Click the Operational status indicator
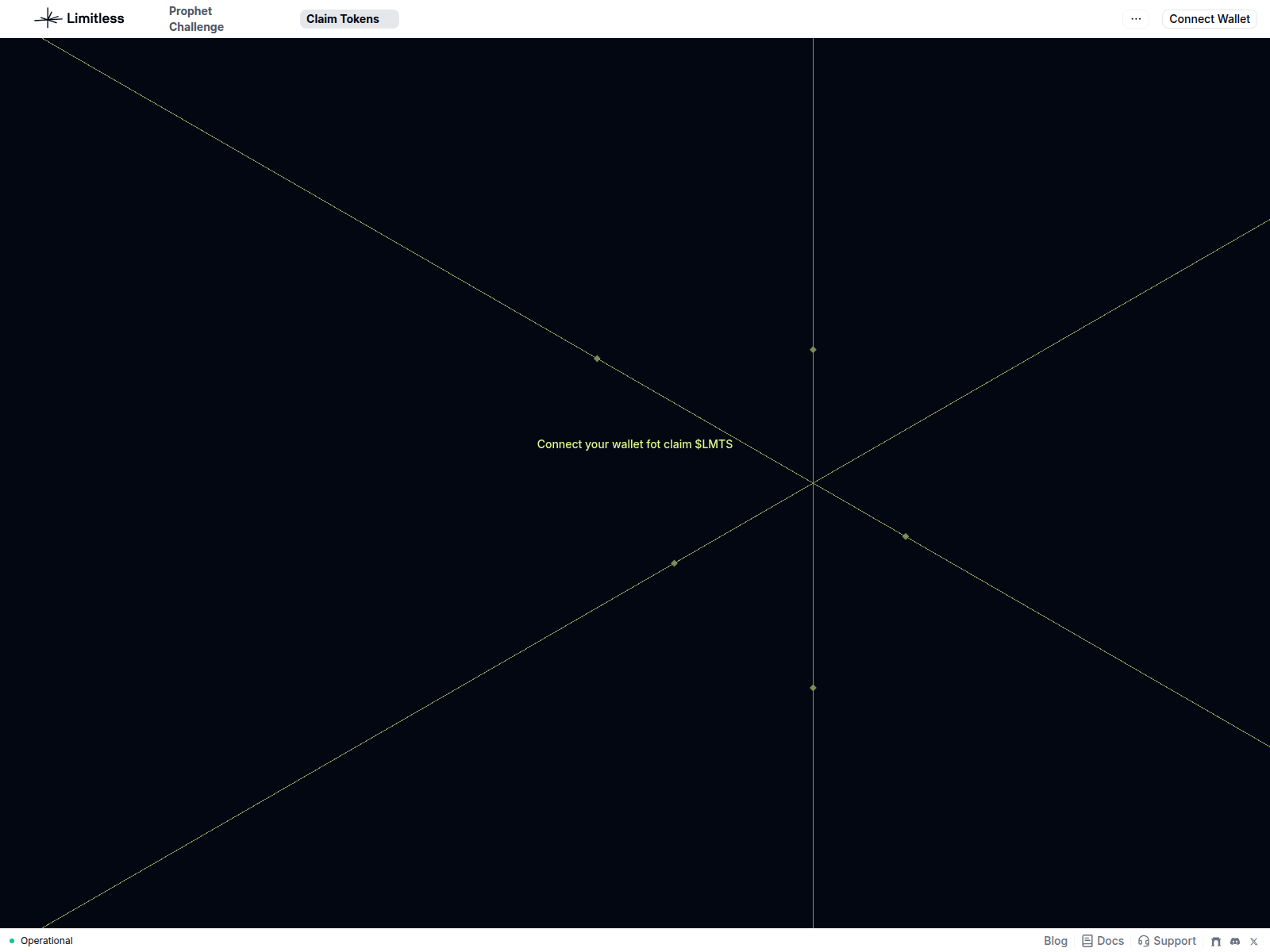The image size is (1270, 952). (41, 941)
